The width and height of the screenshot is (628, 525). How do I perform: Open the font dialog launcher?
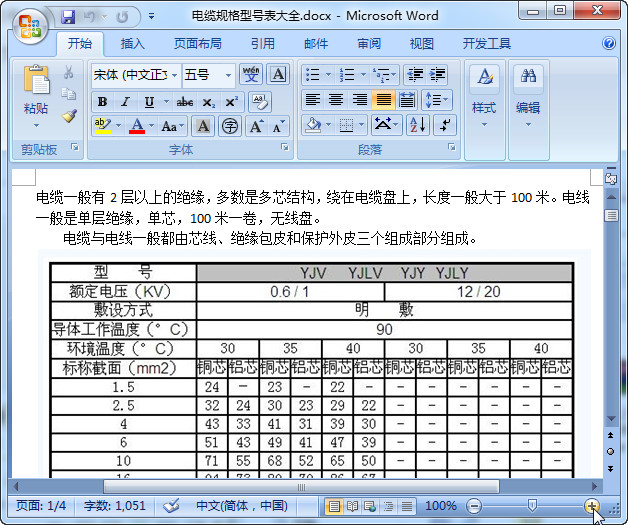click(285, 147)
